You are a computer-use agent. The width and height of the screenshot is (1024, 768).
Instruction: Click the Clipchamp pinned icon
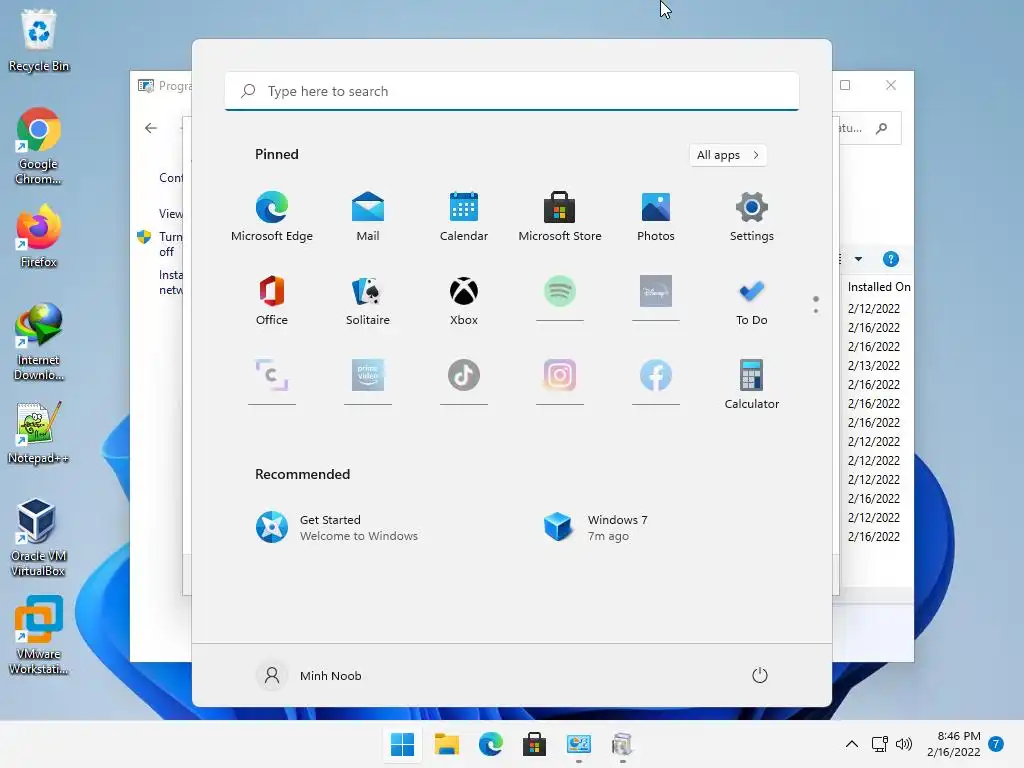272,376
